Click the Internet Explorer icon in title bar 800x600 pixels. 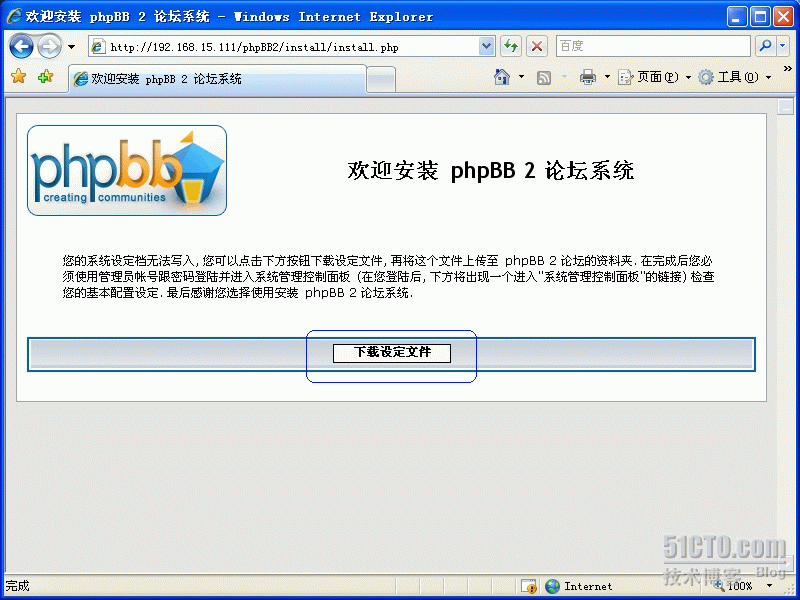(13, 16)
